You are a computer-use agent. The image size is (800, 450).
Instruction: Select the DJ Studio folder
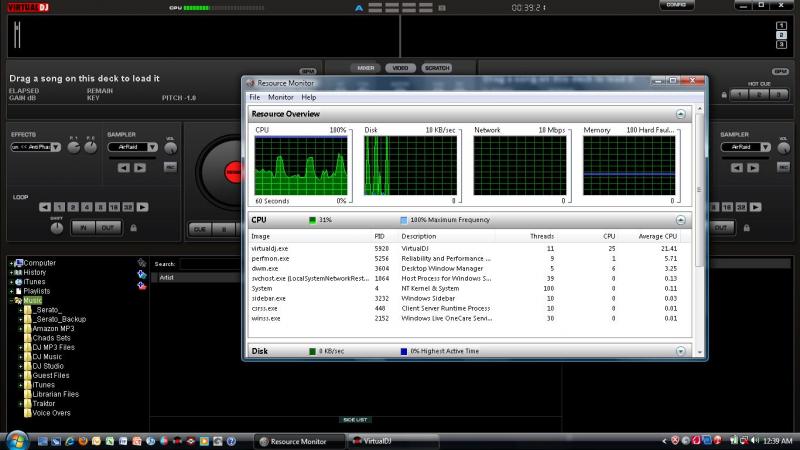pyautogui.click(x=48, y=366)
